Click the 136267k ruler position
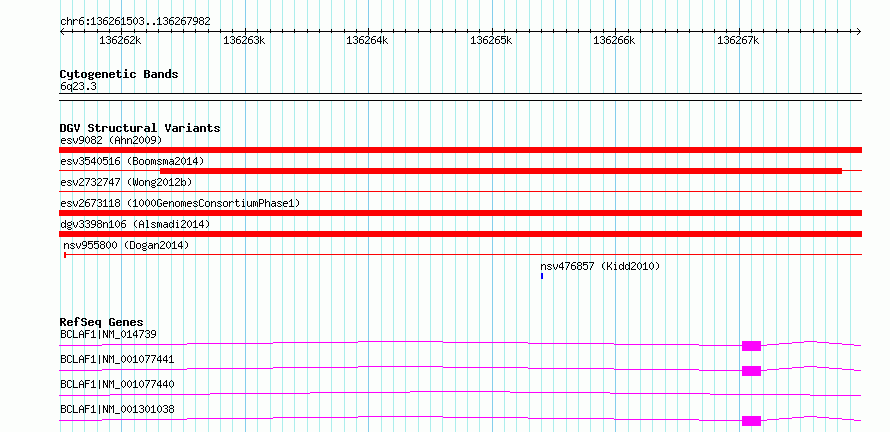890x432 pixels. tap(738, 40)
